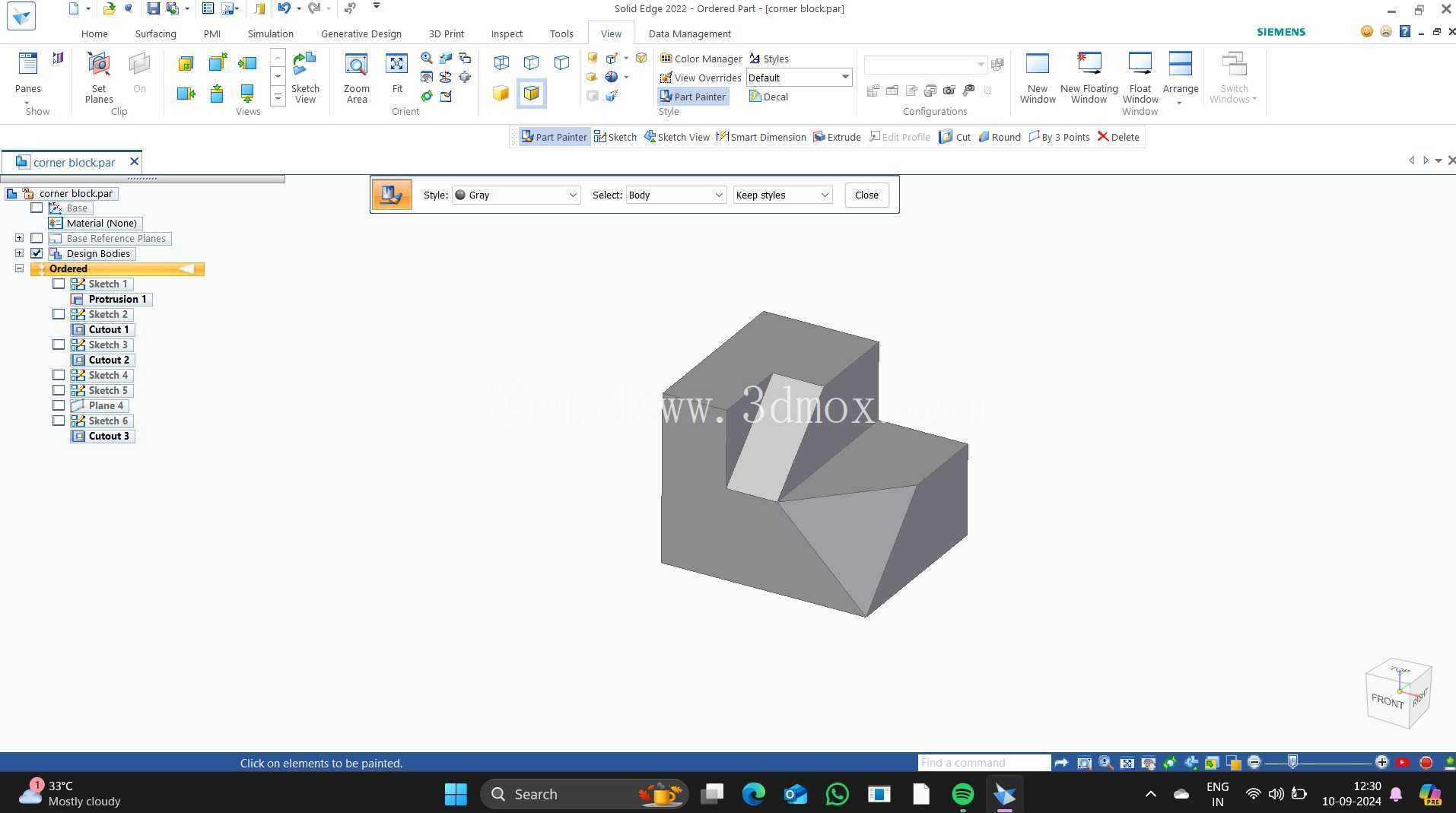Check the Sketch 6 visibility box
The width and height of the screenshot is (1456, 813).
pyautogui.click(x=59, y=421)
